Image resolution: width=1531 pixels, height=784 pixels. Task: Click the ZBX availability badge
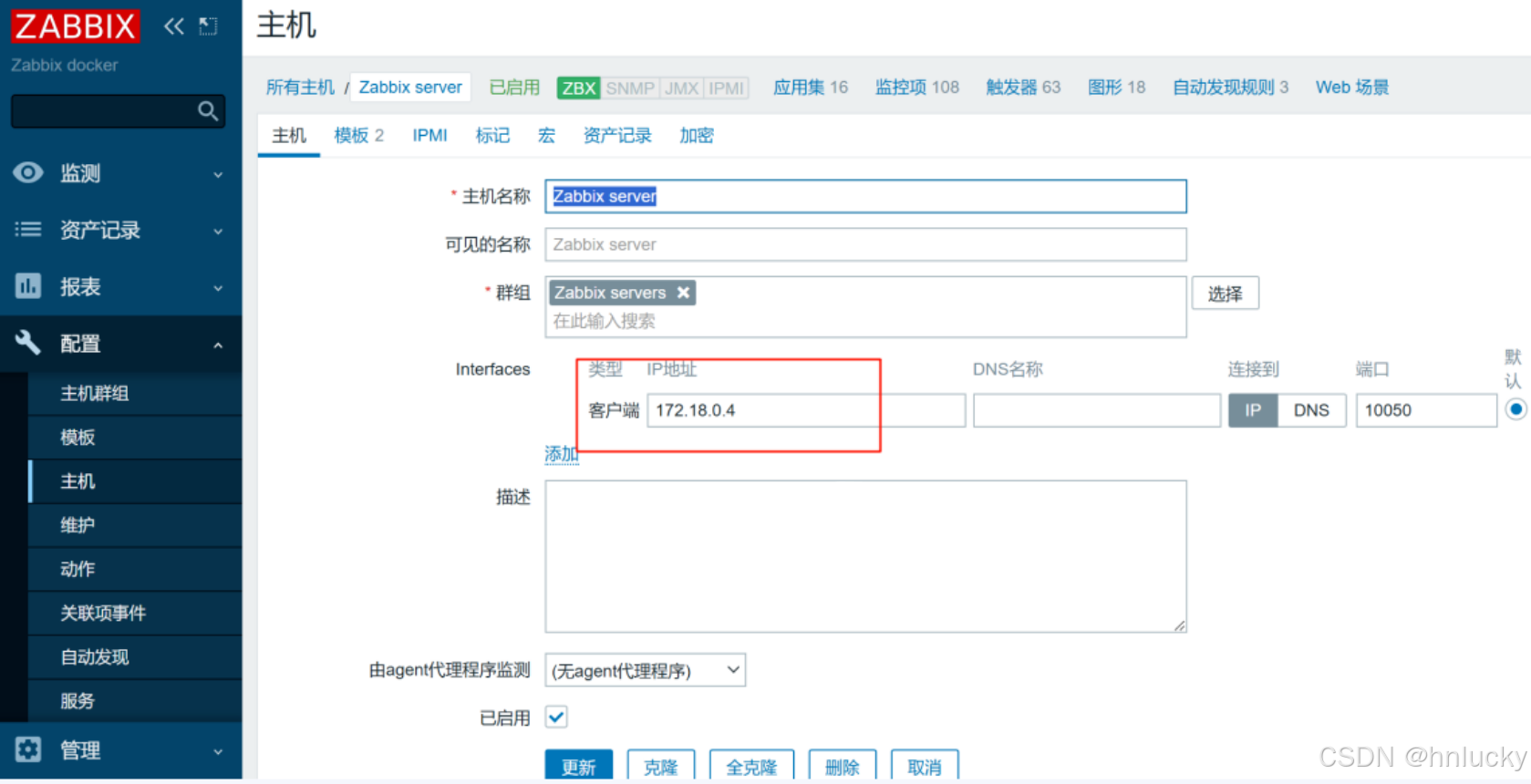point(578,88)
